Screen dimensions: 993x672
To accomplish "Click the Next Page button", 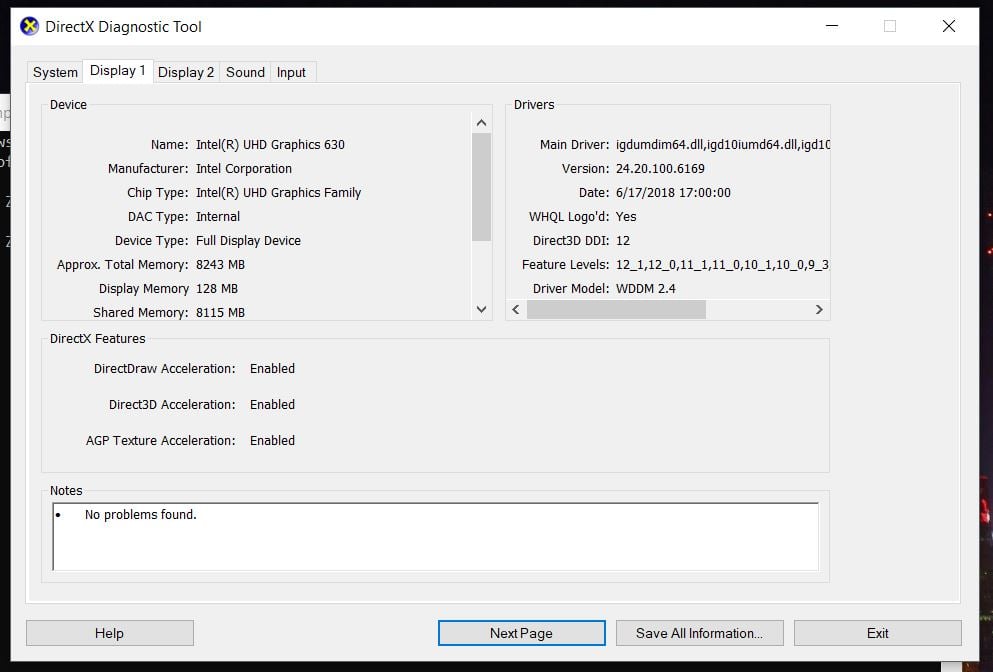I will [521, 633].
